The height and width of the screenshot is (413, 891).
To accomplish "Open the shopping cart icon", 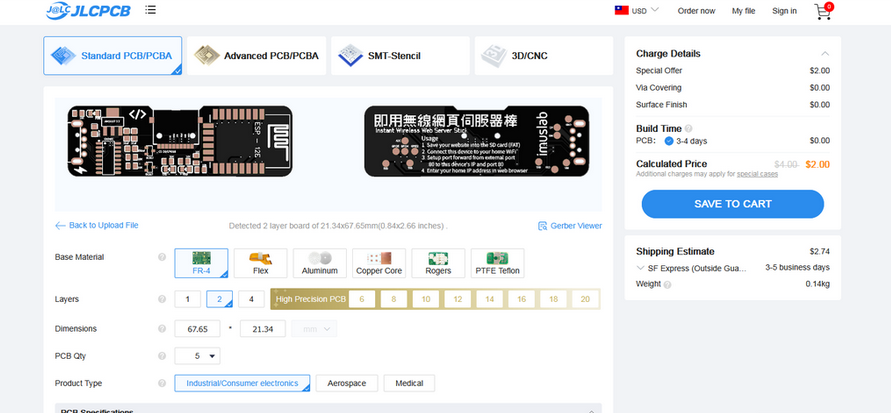I will click(x=823, y=11).
